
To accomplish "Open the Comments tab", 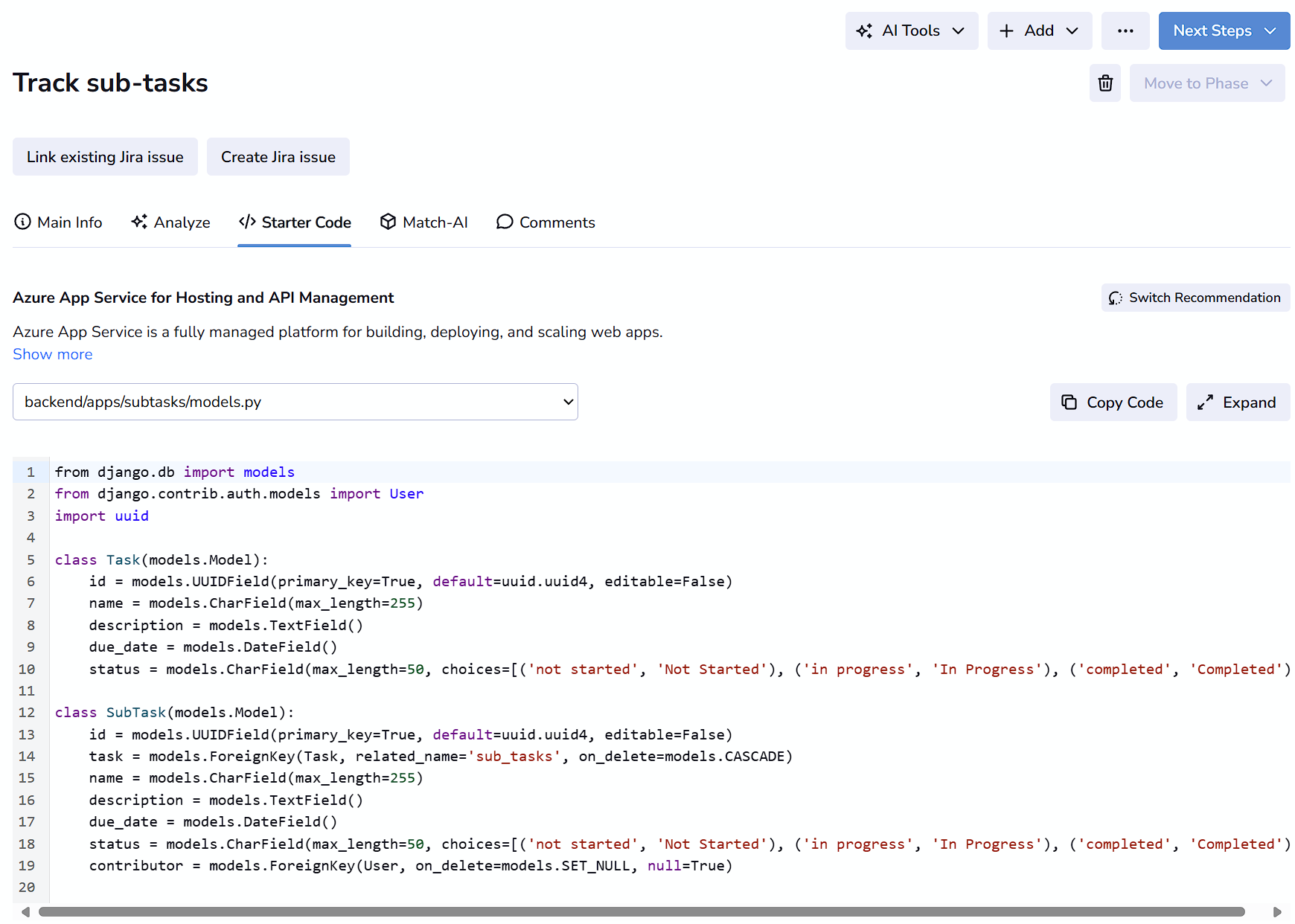I will [x=546, y=222].
